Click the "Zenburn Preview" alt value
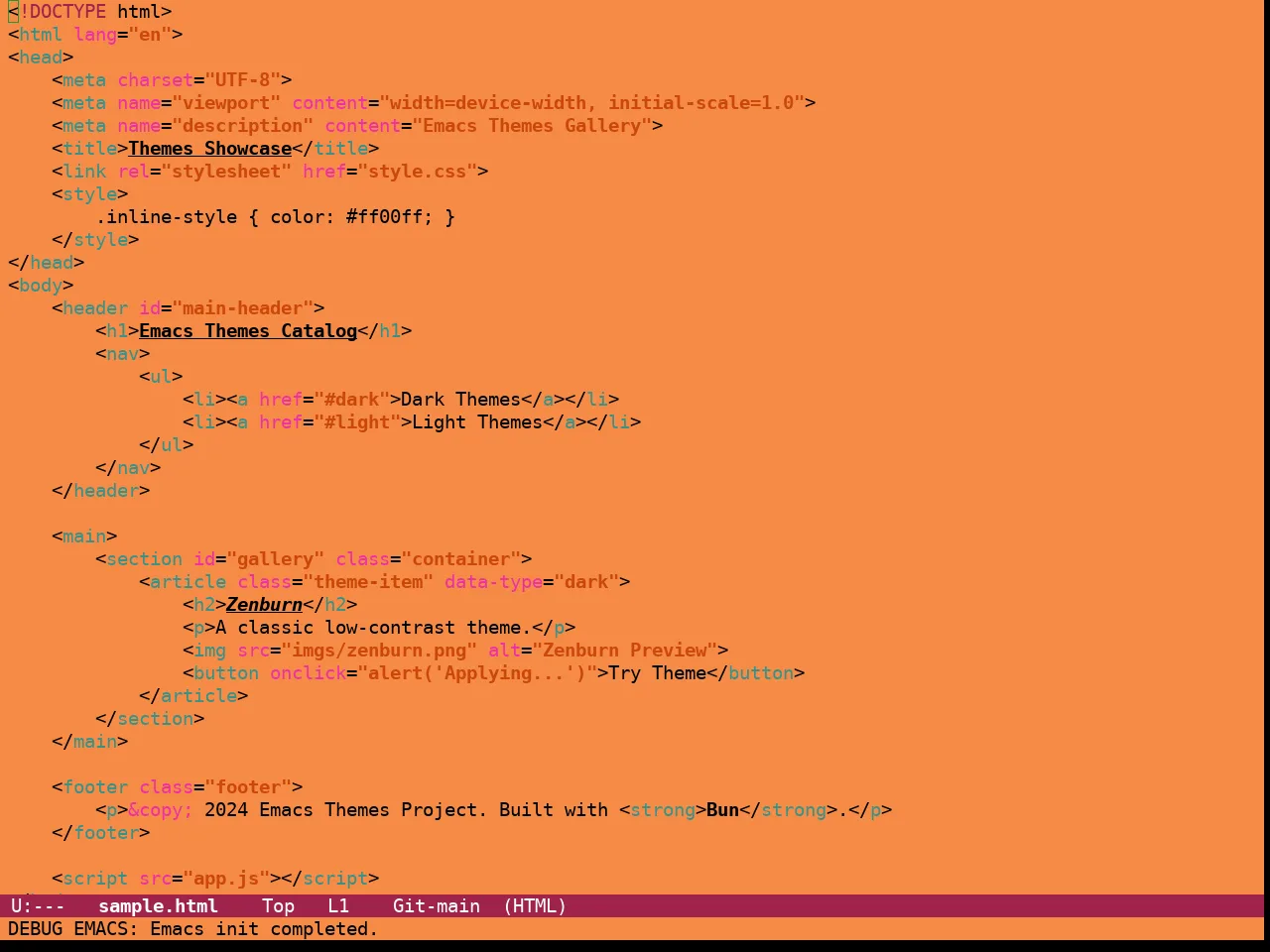Screen dimensions: 1270x952 click(625, 651)
